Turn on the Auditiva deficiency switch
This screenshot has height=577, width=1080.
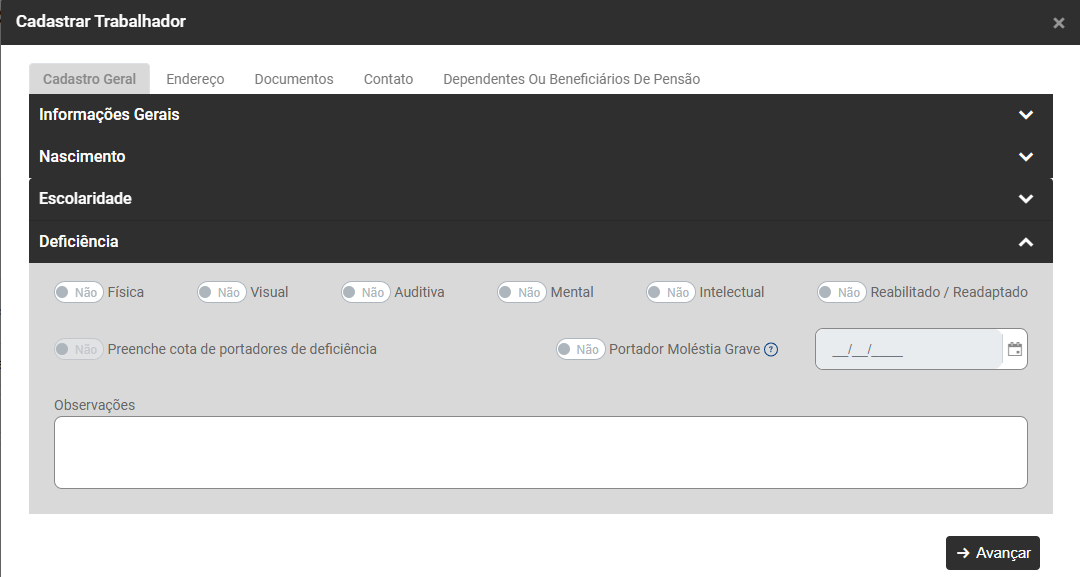tap(365, 292)
